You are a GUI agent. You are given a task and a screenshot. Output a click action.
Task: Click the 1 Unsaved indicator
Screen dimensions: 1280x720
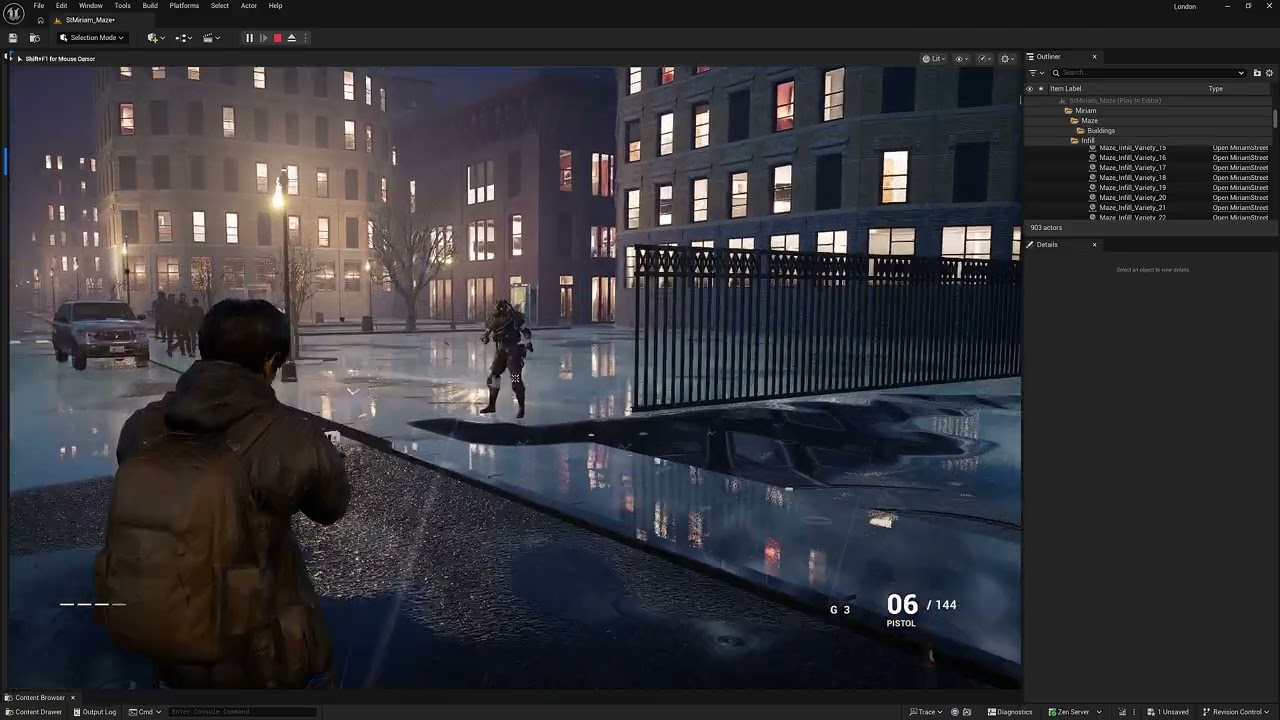click(1168, 712)
